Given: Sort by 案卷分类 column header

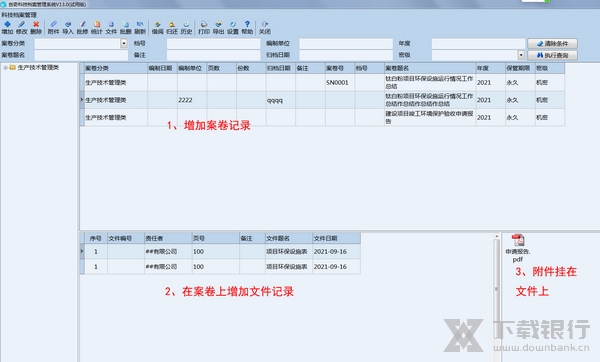Looking at the screenshot, I should tap(116, 68).
